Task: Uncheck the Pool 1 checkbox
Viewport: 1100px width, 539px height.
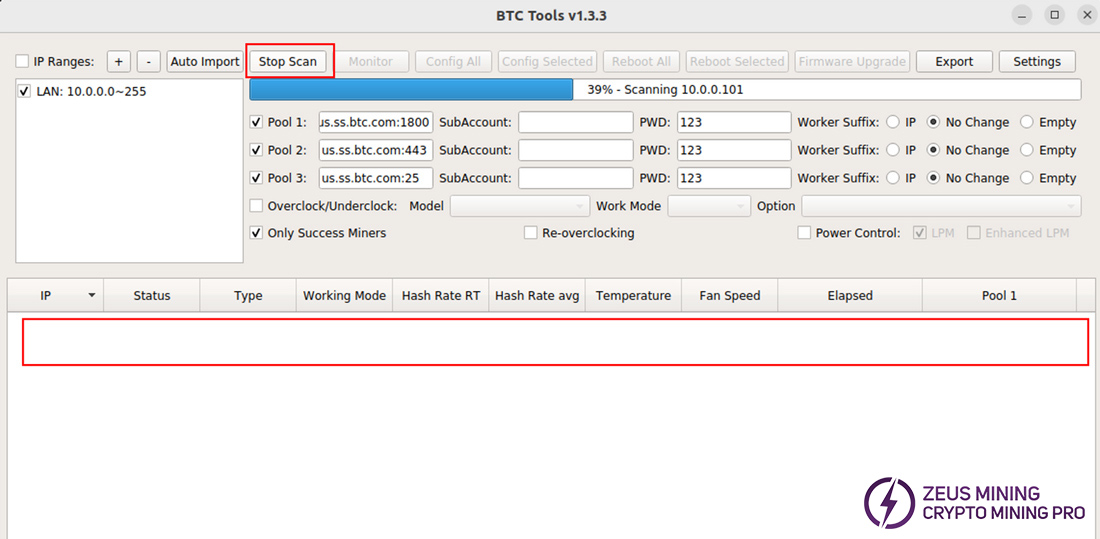Action: [x=257, y=123]
